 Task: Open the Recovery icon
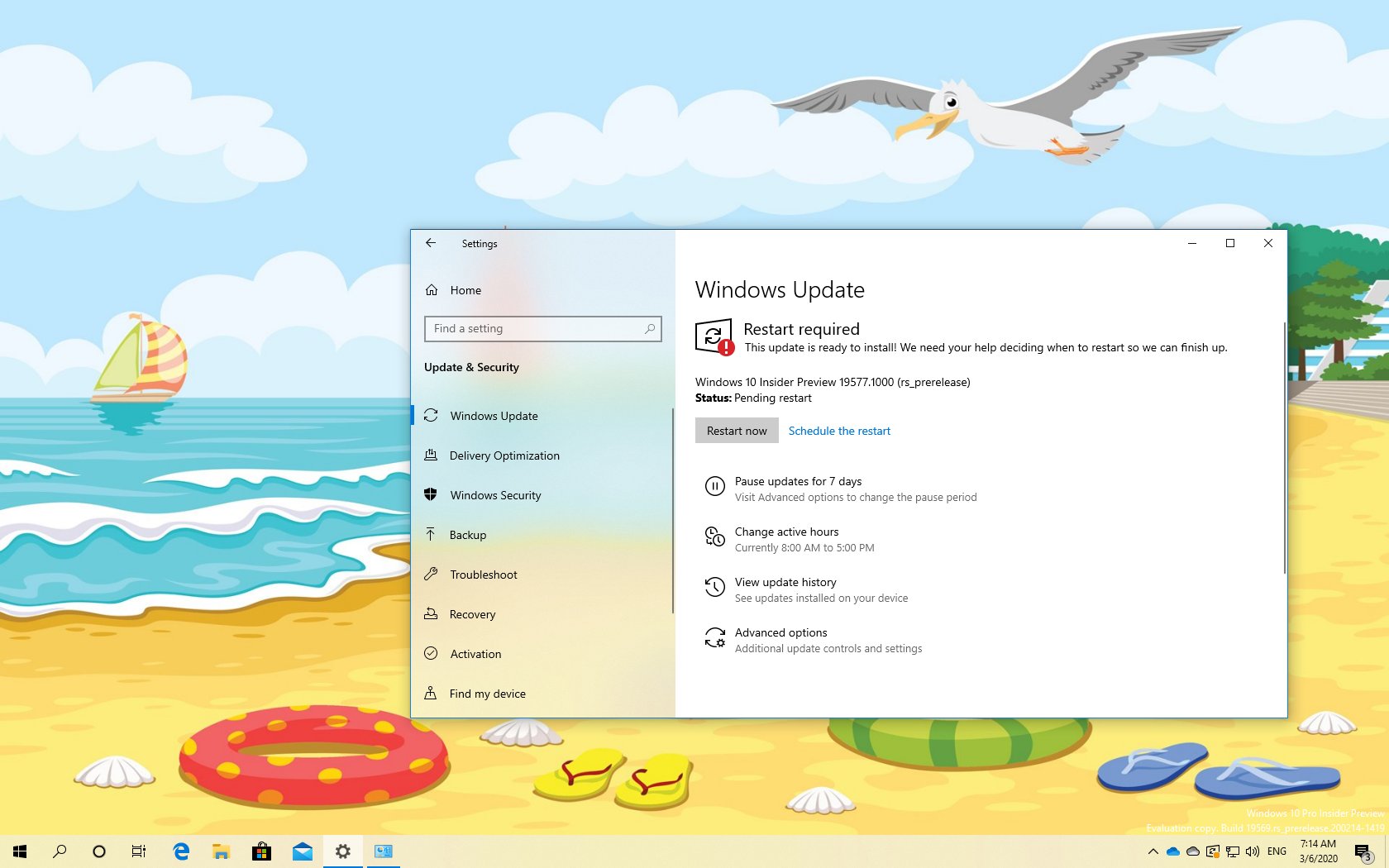click(431, 614)
